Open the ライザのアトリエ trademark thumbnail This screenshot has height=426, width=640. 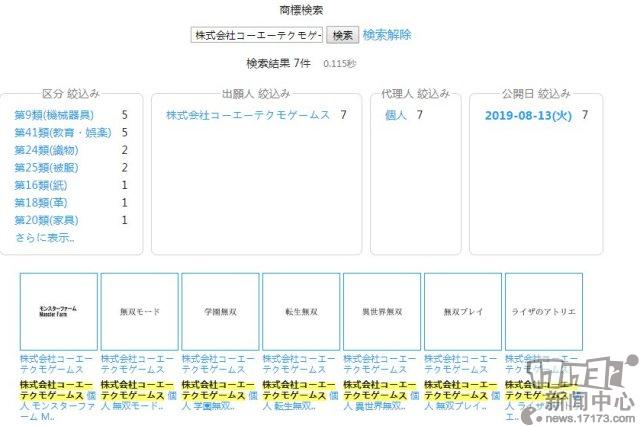[544, 312]
